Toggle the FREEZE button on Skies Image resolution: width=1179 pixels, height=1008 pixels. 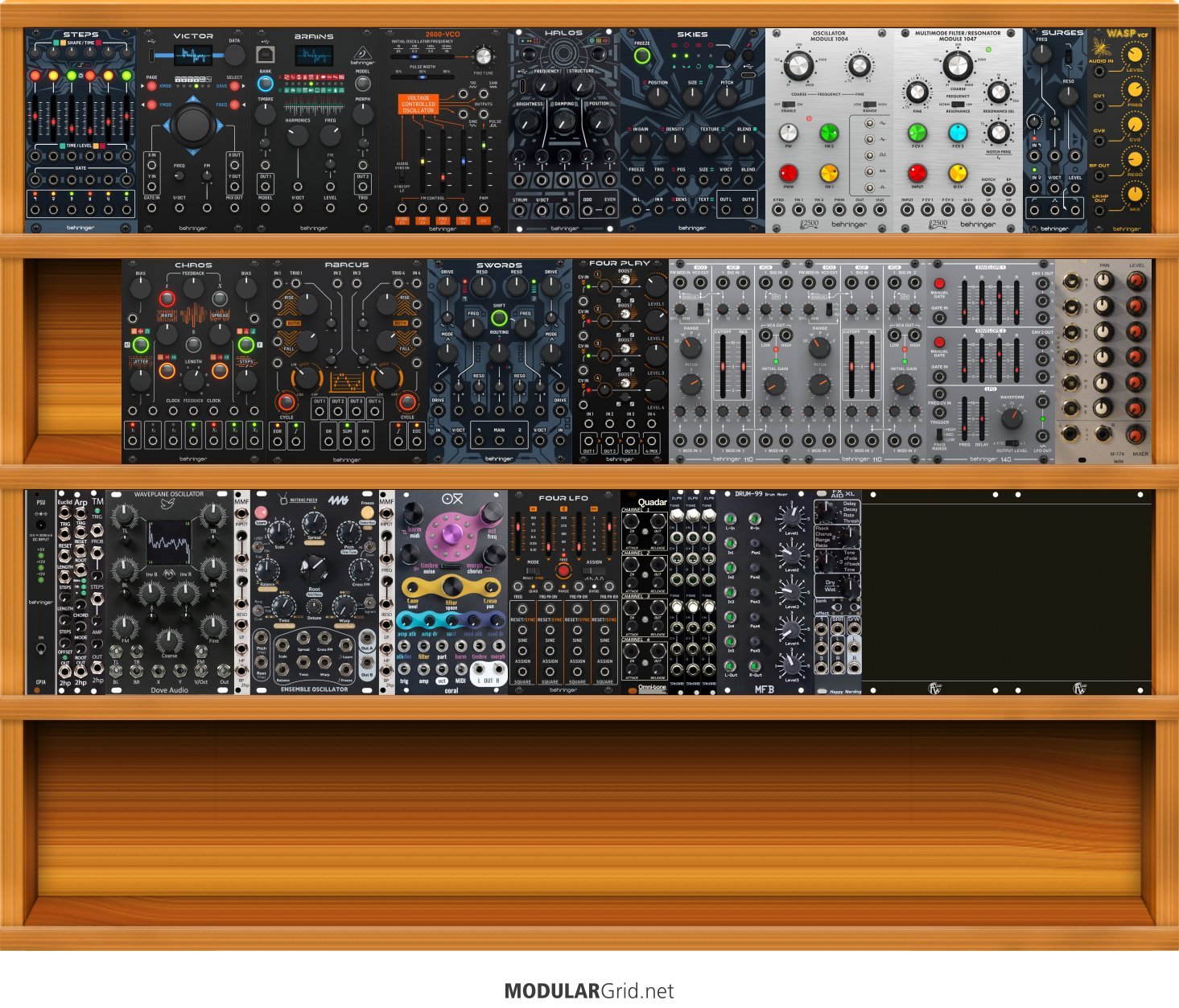(x=641, y=56)
